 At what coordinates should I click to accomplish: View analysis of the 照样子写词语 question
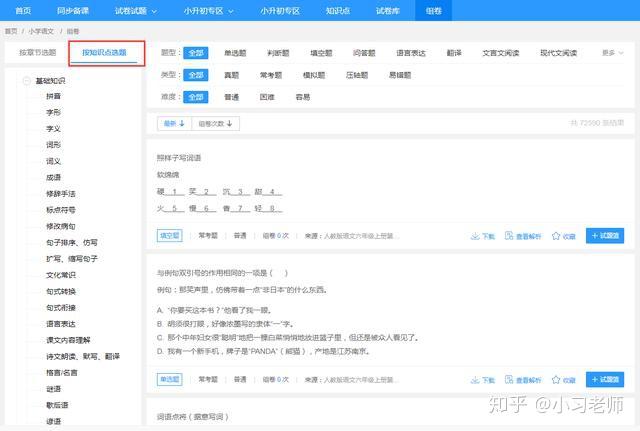click(x=523, y=236)
